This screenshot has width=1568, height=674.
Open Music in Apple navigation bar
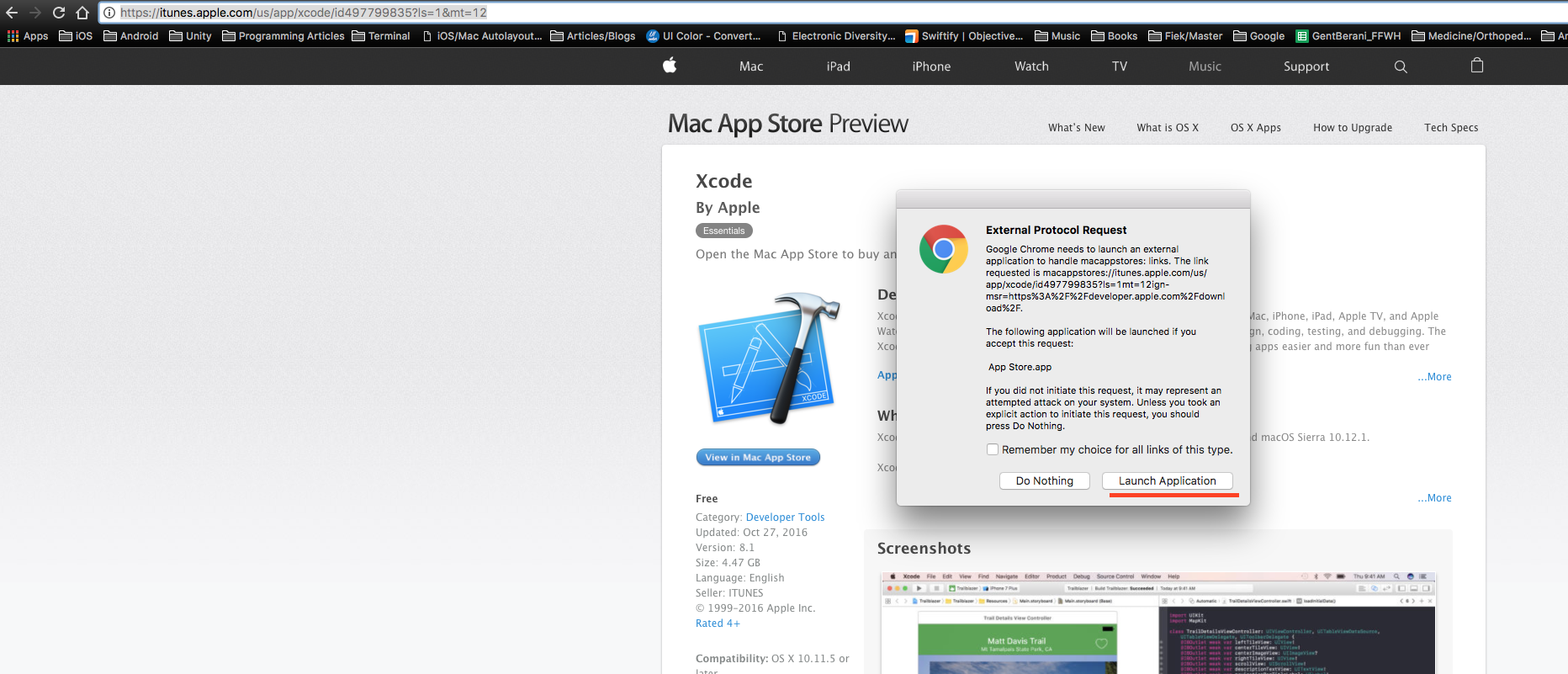tap(1205, 66)
